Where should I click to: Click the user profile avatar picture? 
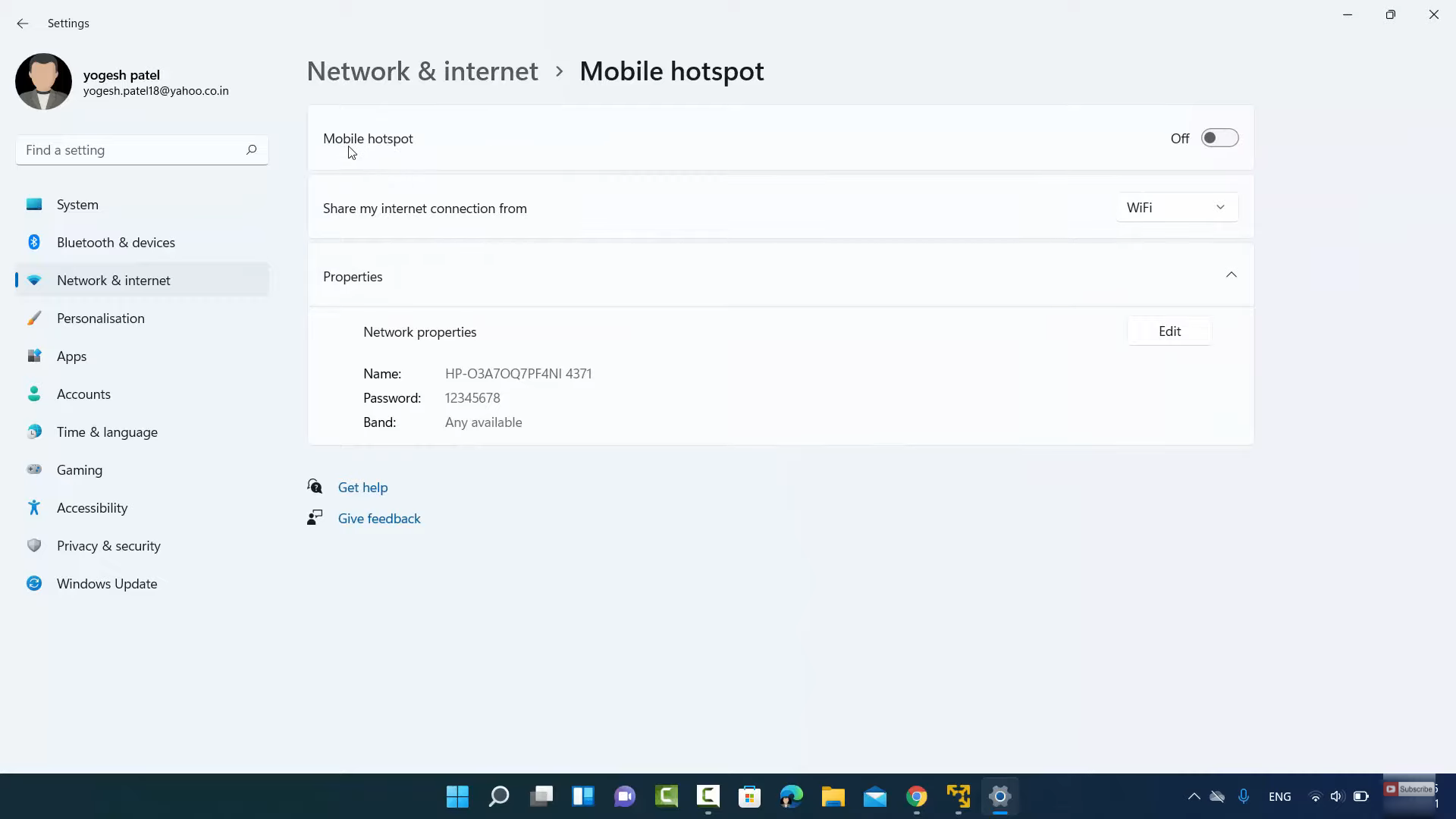pyautogui.click(x=43, y=82)
